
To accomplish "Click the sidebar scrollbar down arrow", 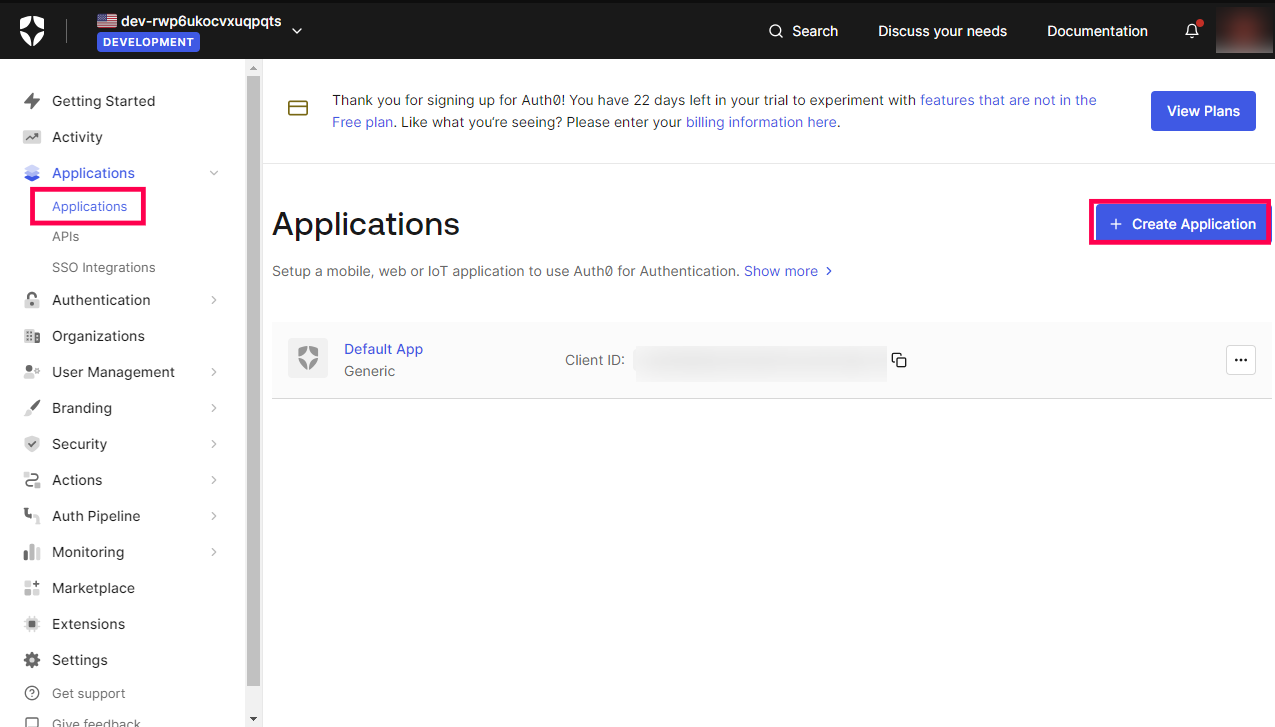I will [253, 718].
